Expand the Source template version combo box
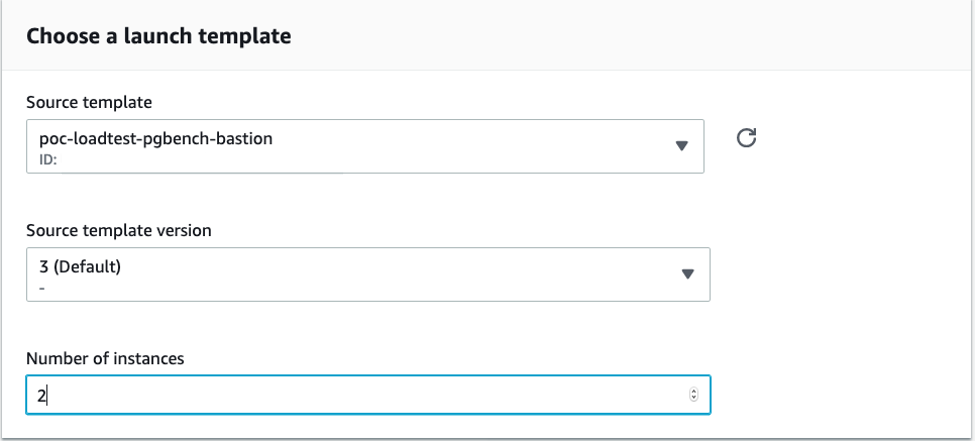 (x=367, y=274)
